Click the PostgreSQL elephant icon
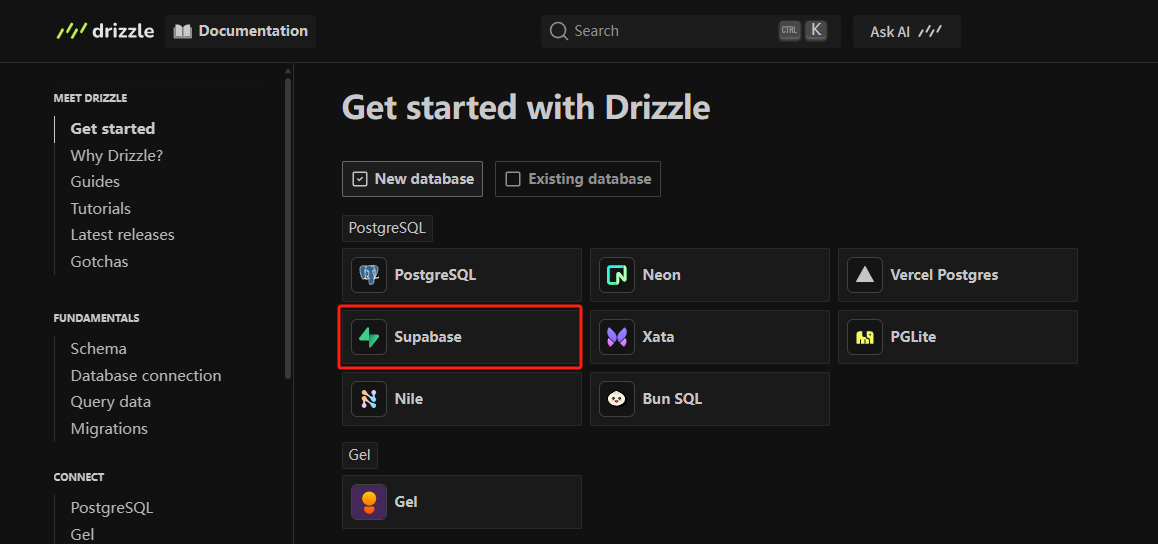1158x544 pixels. coord(369,275)
